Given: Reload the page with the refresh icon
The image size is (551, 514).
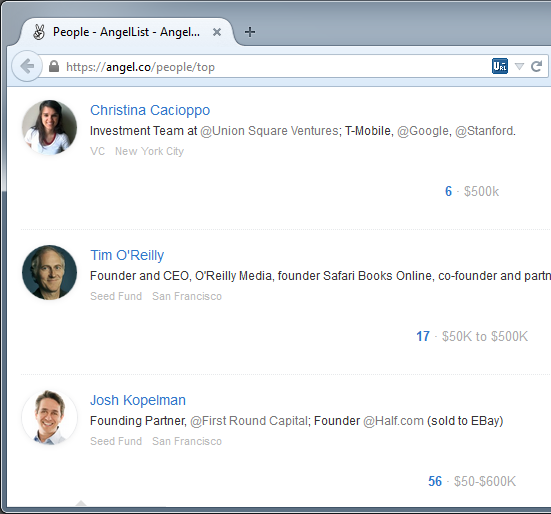Looking at the screenshot, I should 536,66.
